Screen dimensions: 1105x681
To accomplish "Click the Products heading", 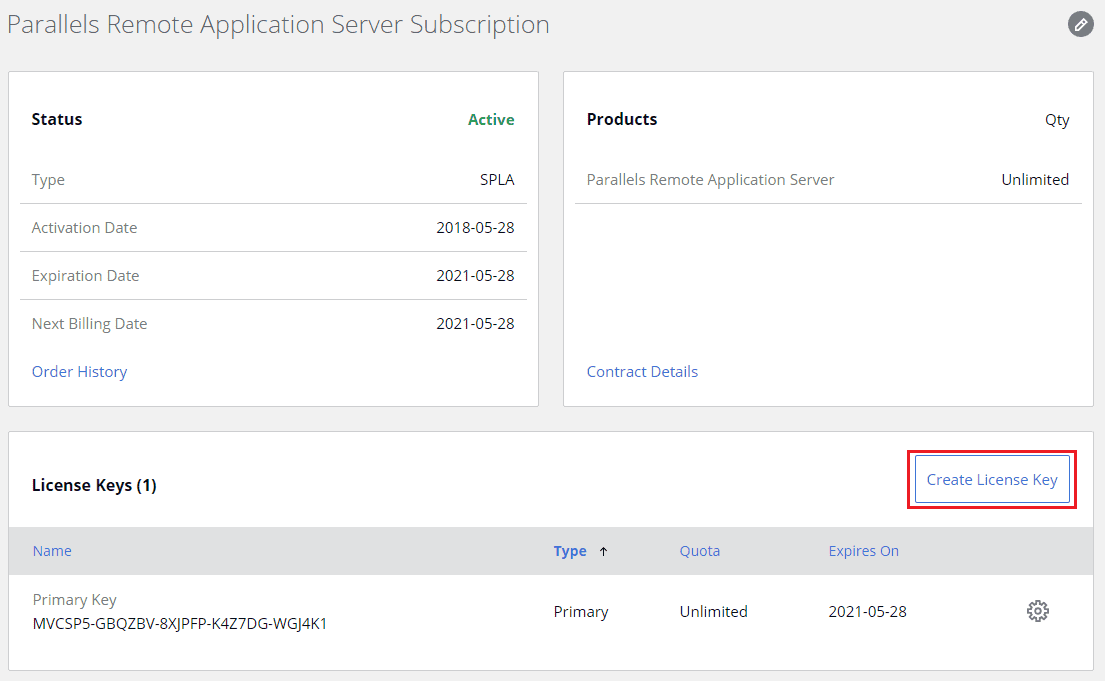I will click(622, 119).
